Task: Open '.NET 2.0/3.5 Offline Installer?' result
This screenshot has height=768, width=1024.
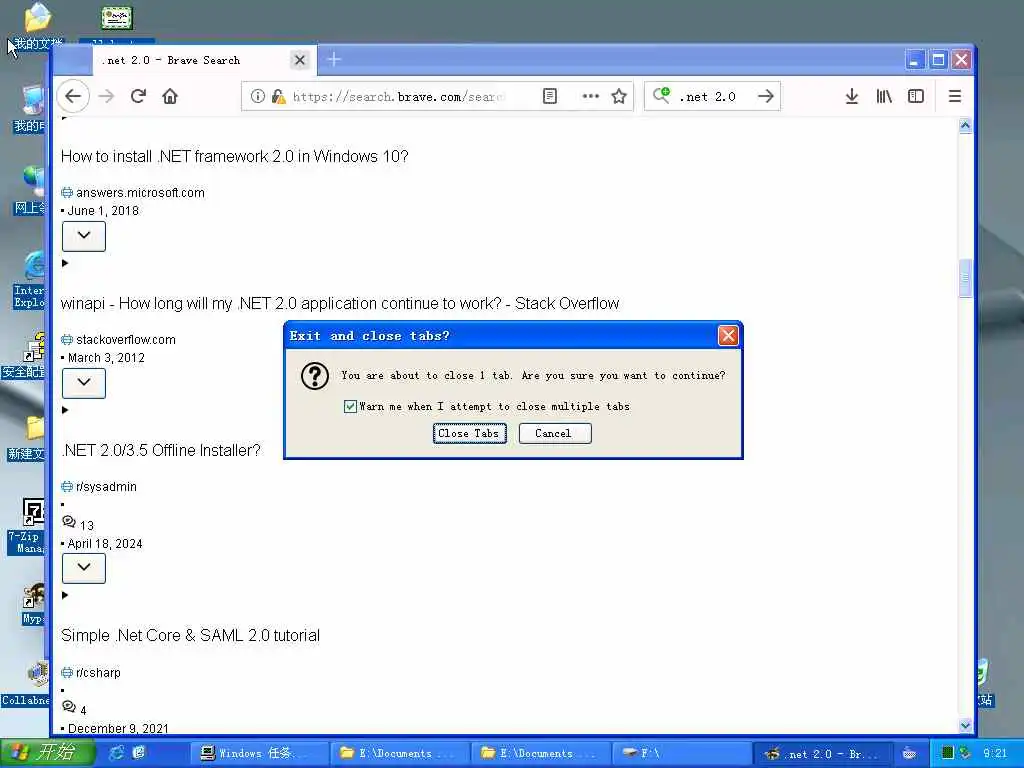Action: point(161,451)
